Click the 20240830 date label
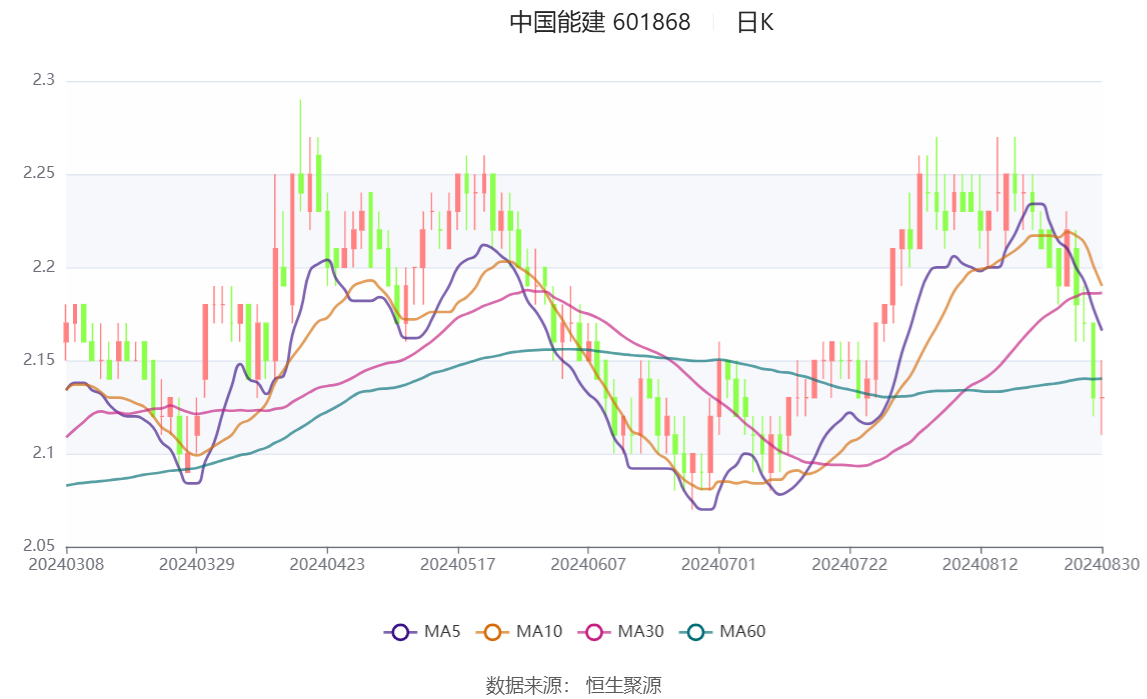1147x699 pixels. point(1102,564)
